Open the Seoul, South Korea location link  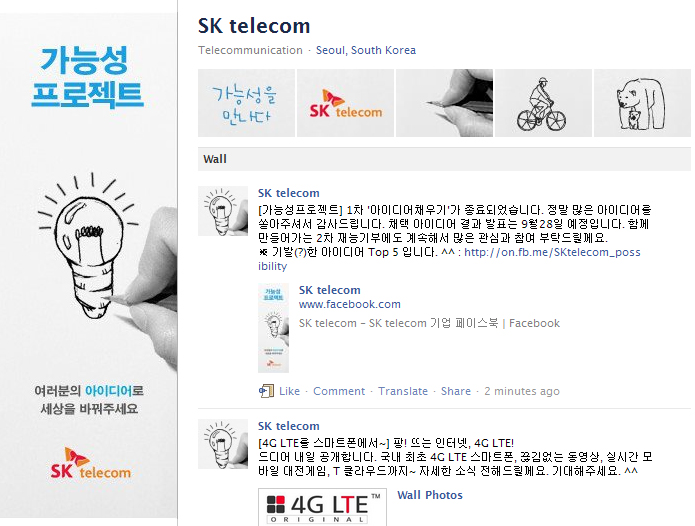(366, 50)
